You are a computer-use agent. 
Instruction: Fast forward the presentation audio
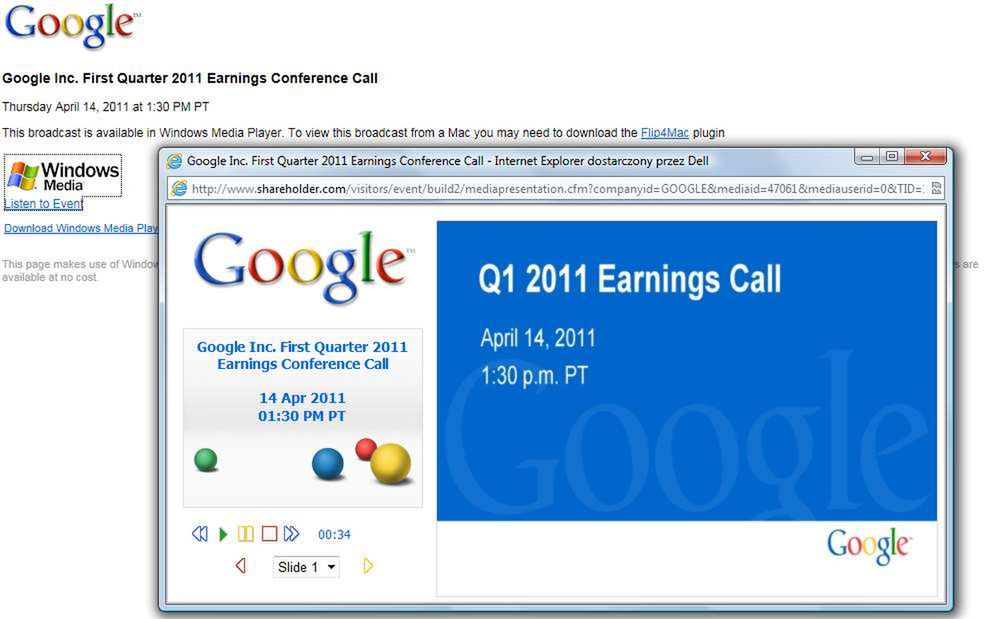pos(292,534)
